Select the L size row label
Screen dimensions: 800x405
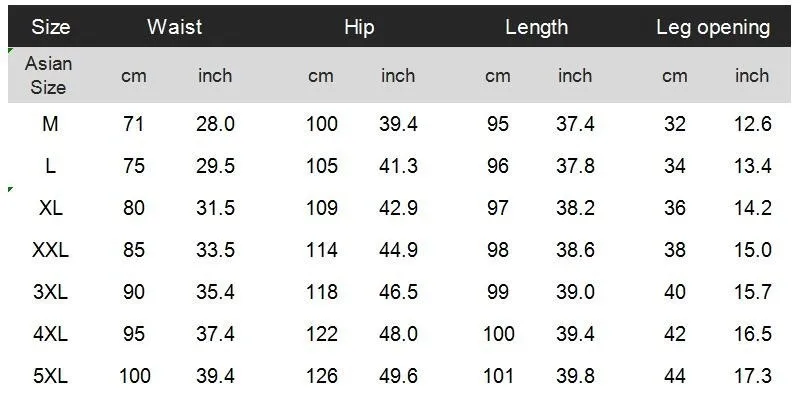tap(50, 167)
